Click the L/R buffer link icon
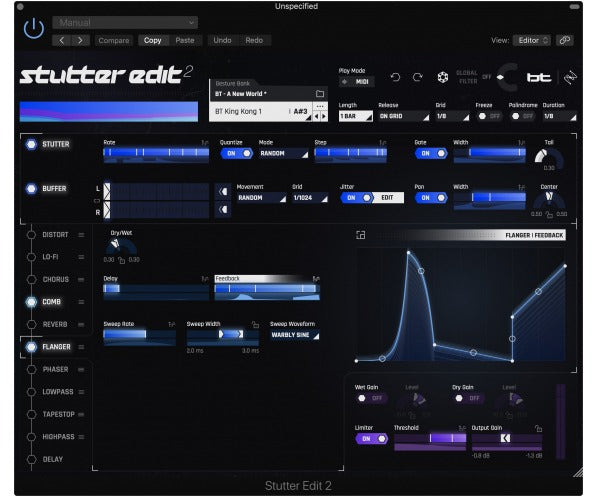This screenshot has height=497, width=597. pyautogui.click(x=97, y=201)
